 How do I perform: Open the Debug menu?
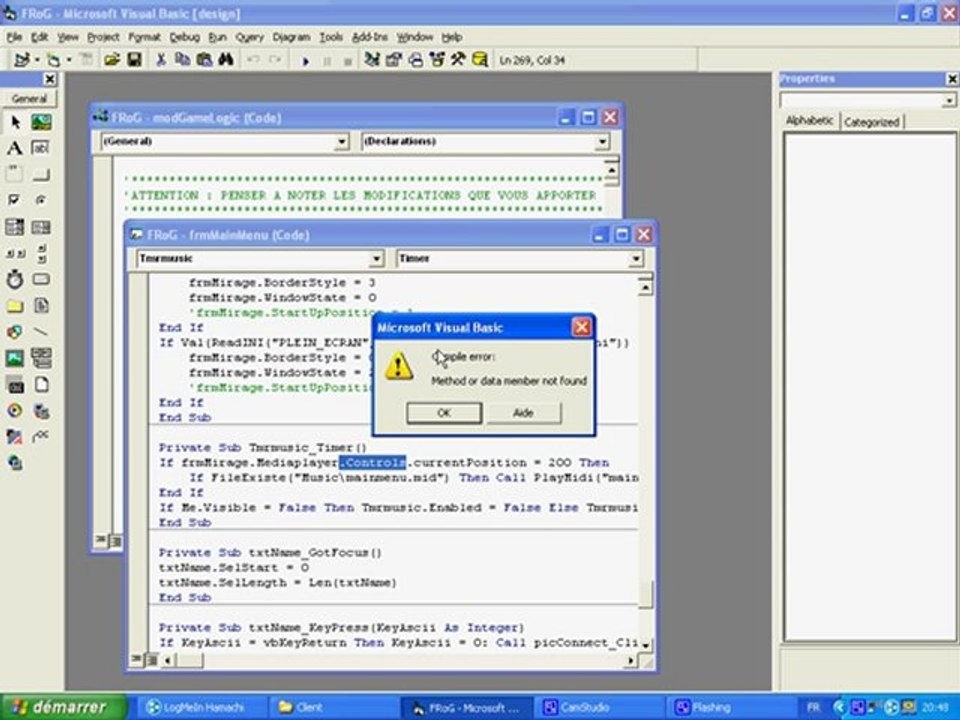(x=184, y=37)
